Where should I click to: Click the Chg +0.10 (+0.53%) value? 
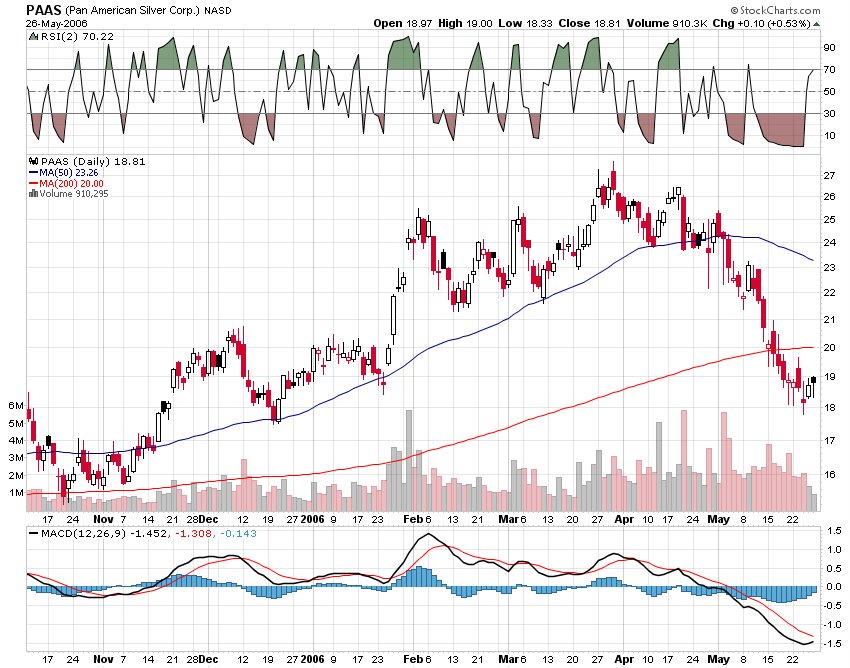coord(762,23)
